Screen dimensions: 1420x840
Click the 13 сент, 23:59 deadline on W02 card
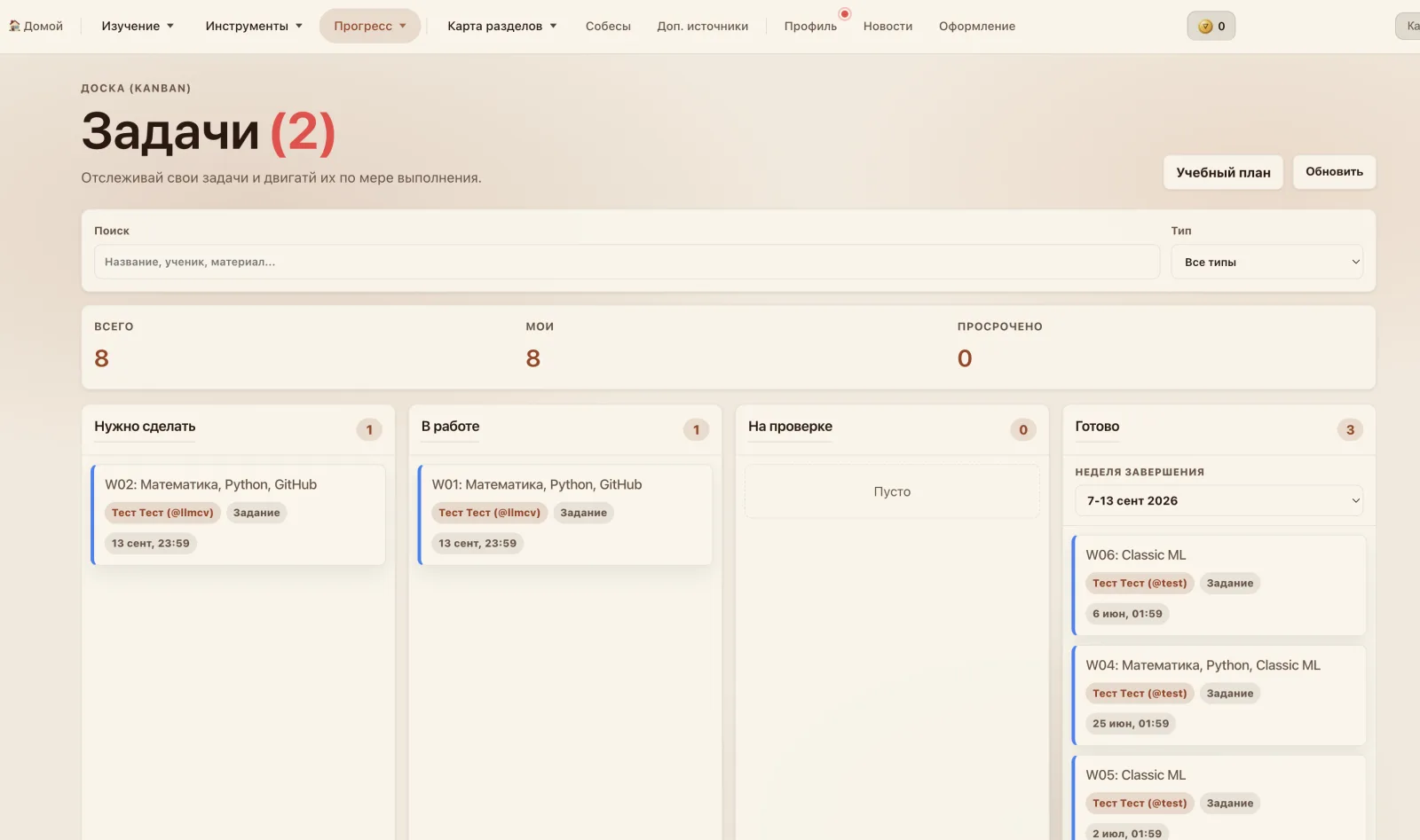click(x=151, y=543)
